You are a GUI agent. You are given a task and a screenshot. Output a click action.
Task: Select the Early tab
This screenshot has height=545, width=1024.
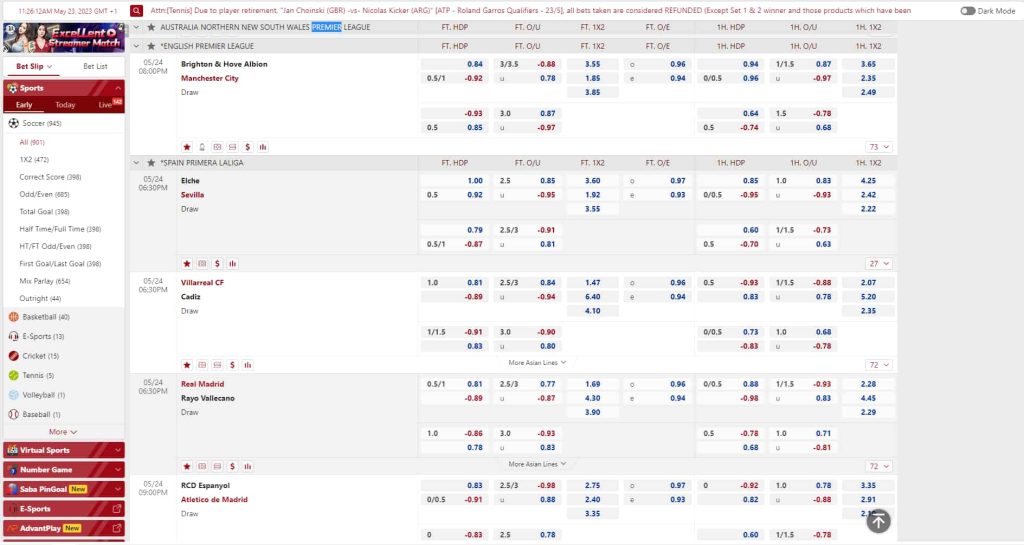point(24,105)
